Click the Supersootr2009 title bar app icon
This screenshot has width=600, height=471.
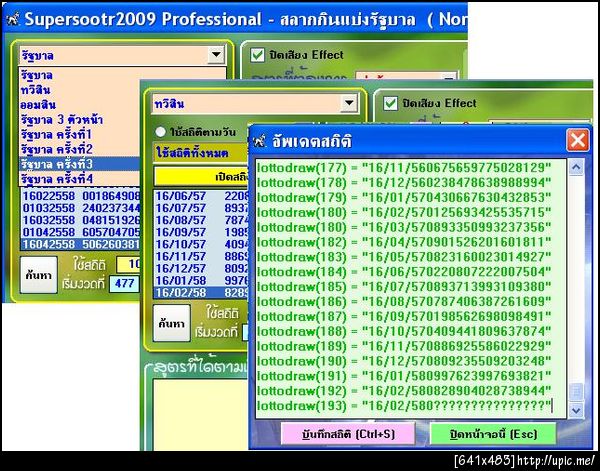pos(13,20)
